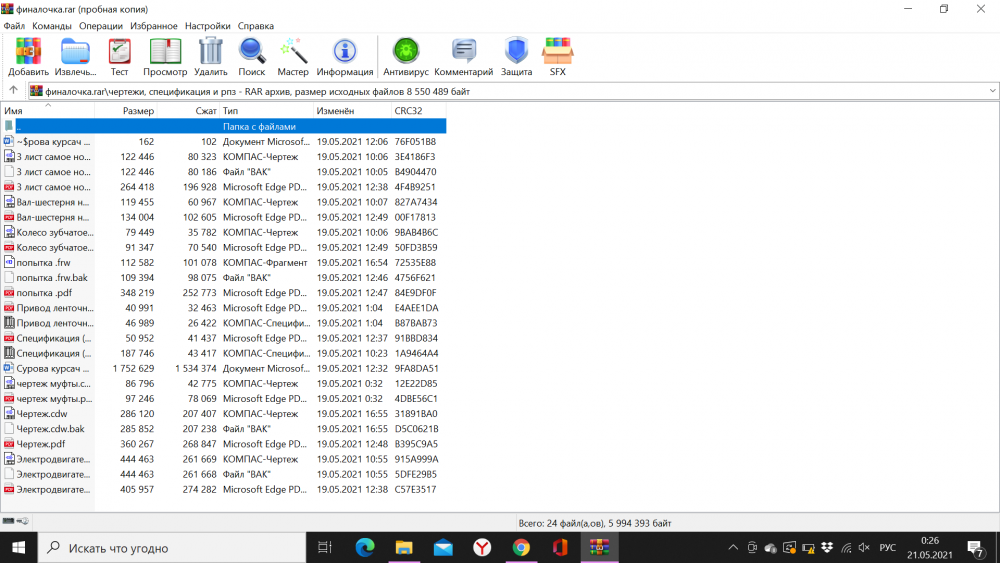Click the Добавить (Add) toolbar icon

pyautogui.click(x=28, y=52)
